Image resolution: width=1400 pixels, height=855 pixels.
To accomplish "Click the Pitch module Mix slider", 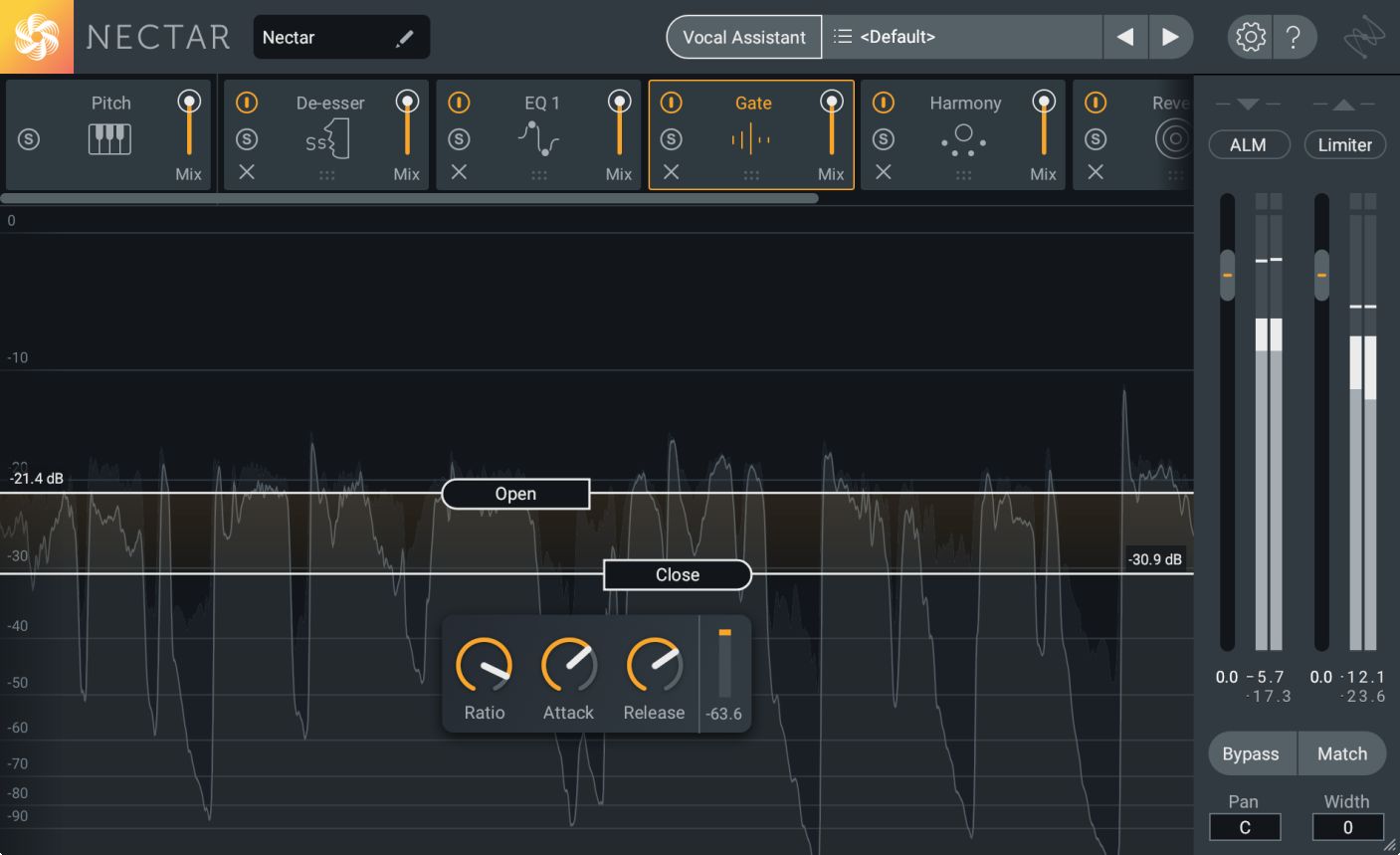I will (188, 122).
